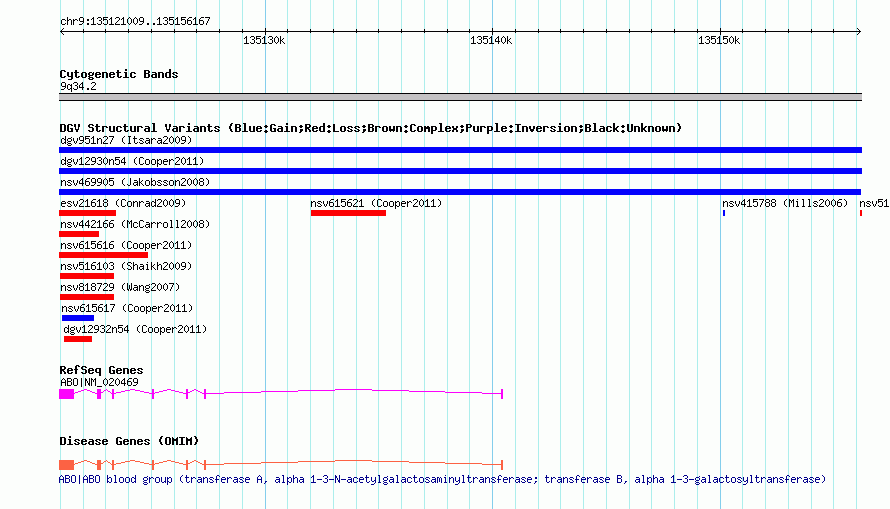This screenshot has height=509, width=890.
Task: Click the small blue marker under nsv415788
Action: 724,213
